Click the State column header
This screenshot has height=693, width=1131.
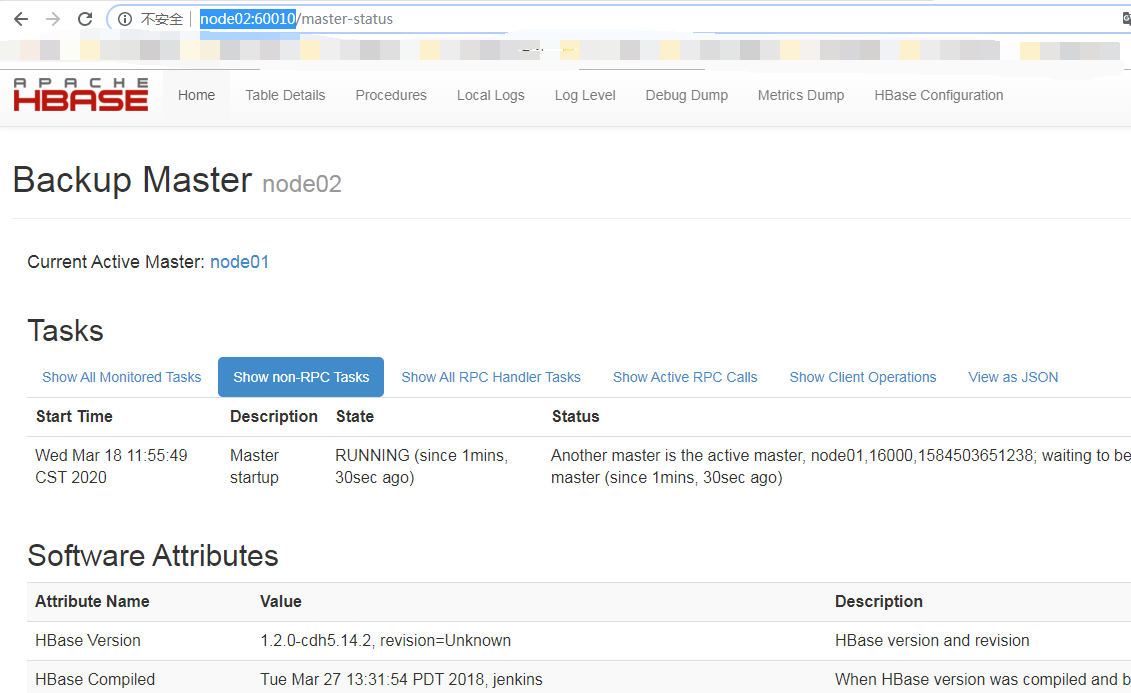pos(355,416)
